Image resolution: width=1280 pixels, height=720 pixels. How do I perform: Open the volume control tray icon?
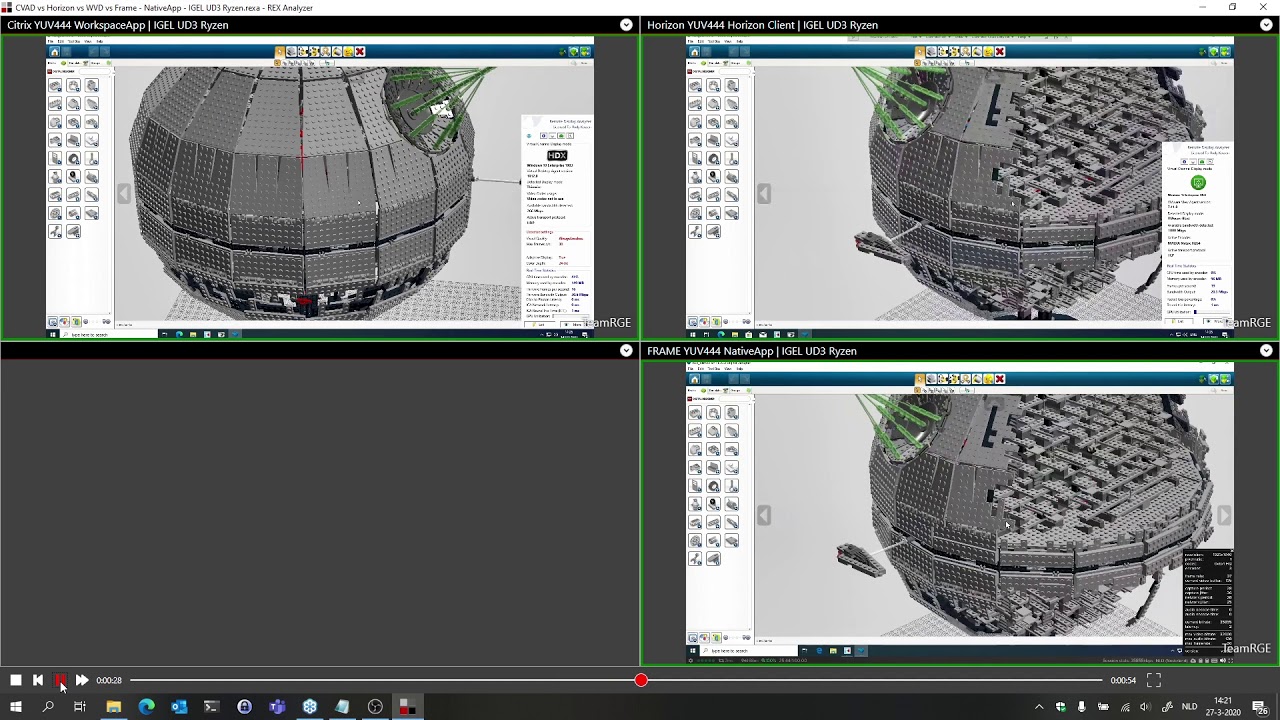click(1146, 707)
